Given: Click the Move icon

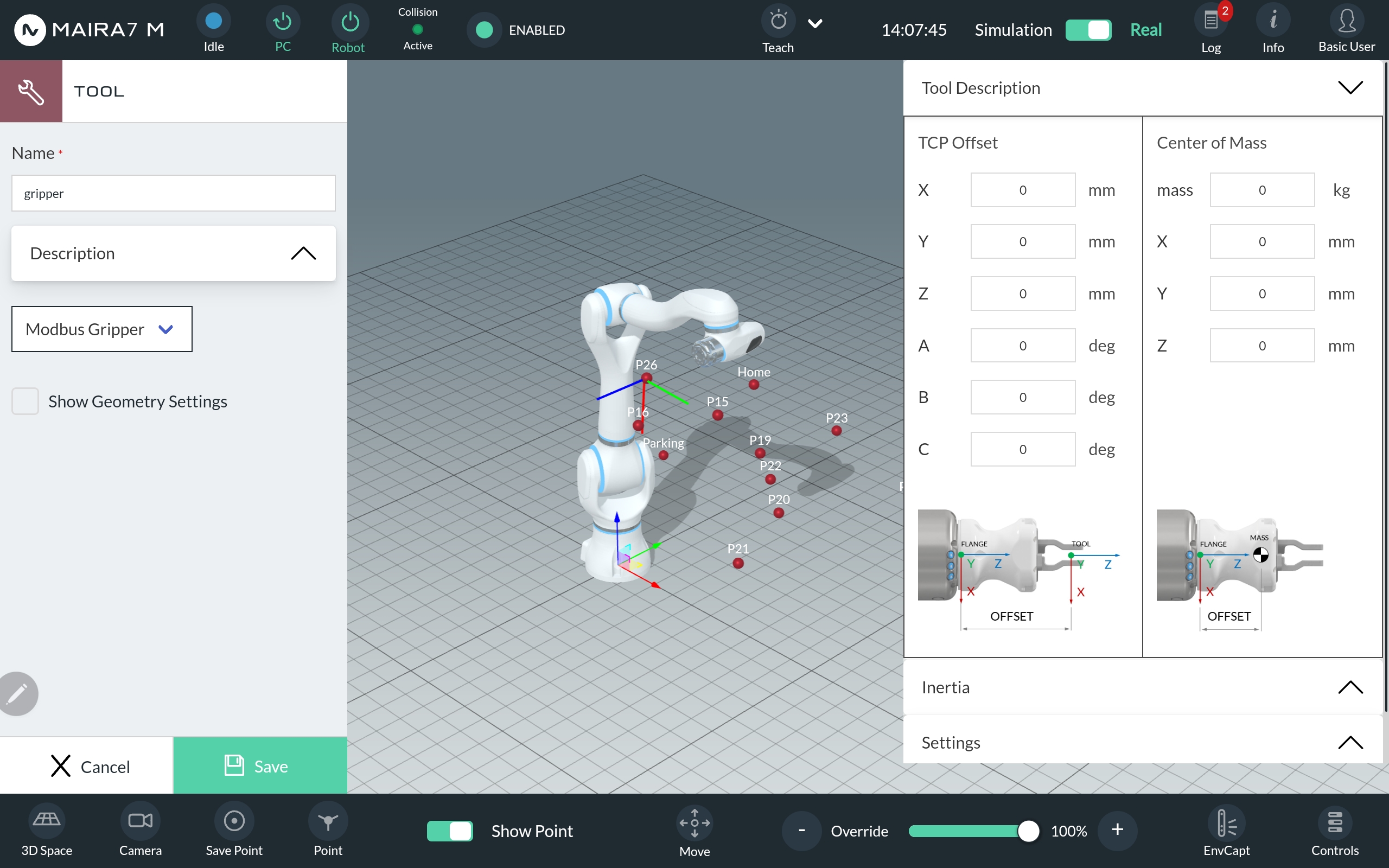Looking at the screenshot, I should click(x=694, y=823).
